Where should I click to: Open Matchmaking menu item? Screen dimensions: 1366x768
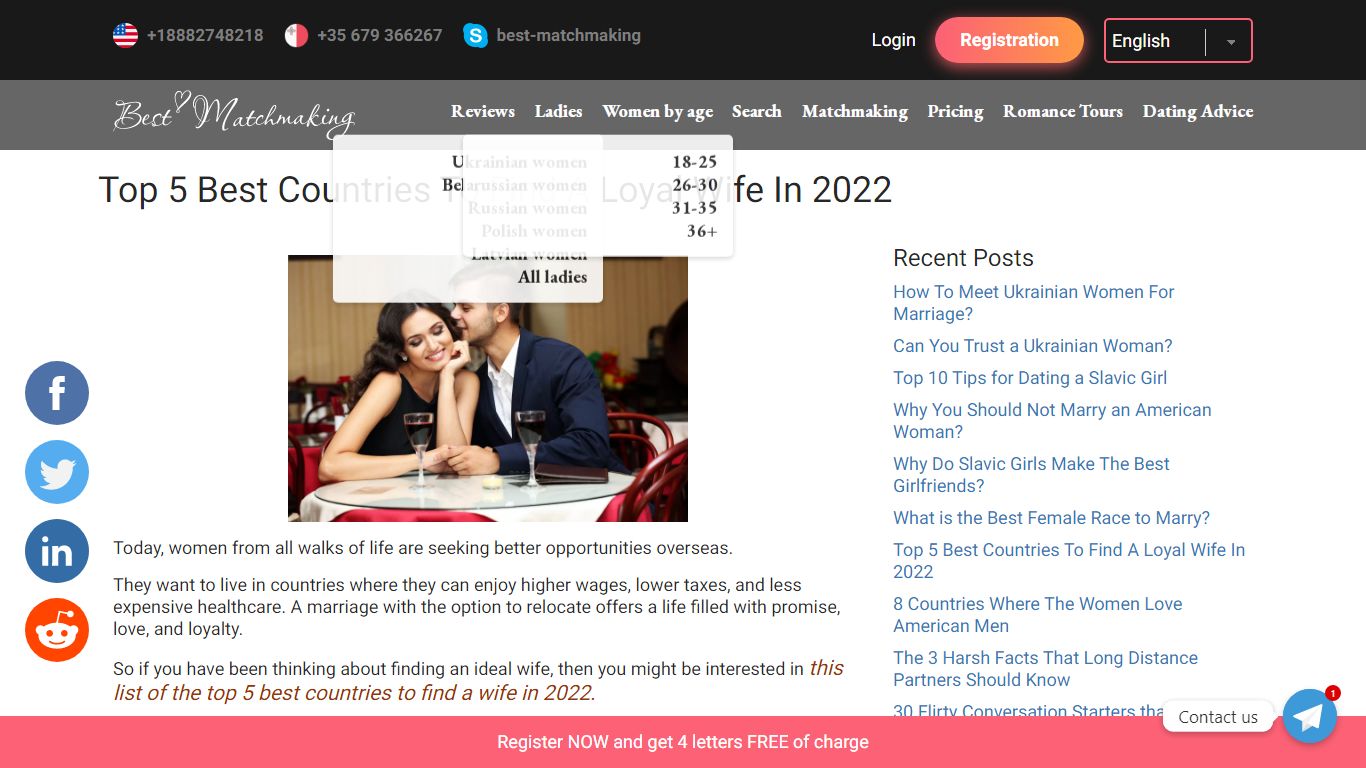[855, 111]
